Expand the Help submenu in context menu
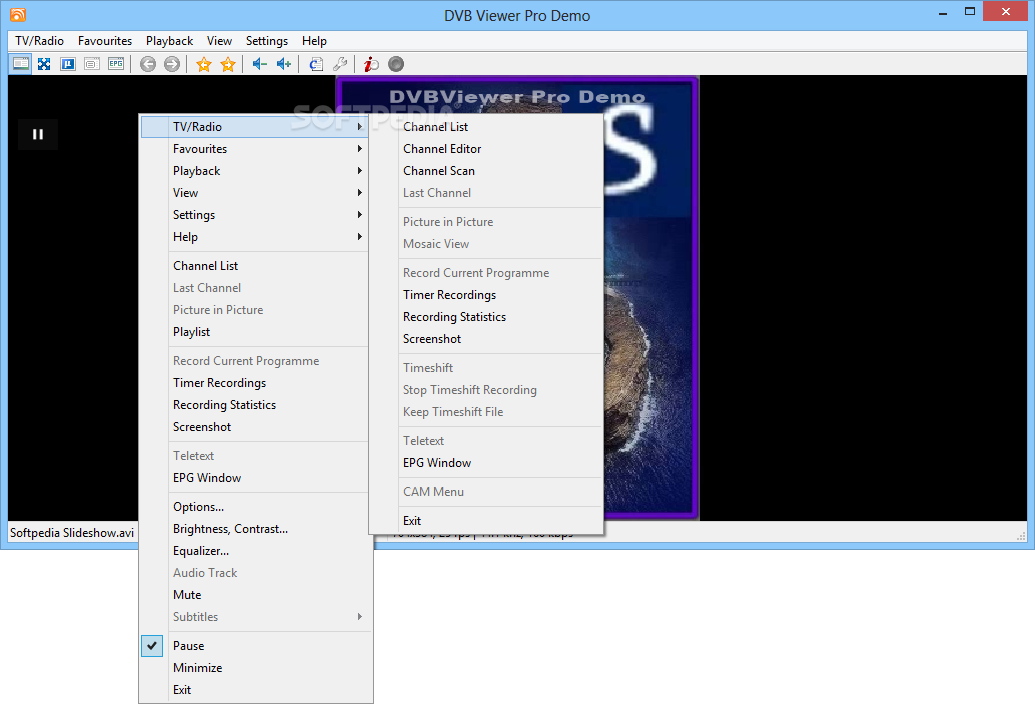The height and width of the screenshot is (704, 1035). [x=255, y=237]
